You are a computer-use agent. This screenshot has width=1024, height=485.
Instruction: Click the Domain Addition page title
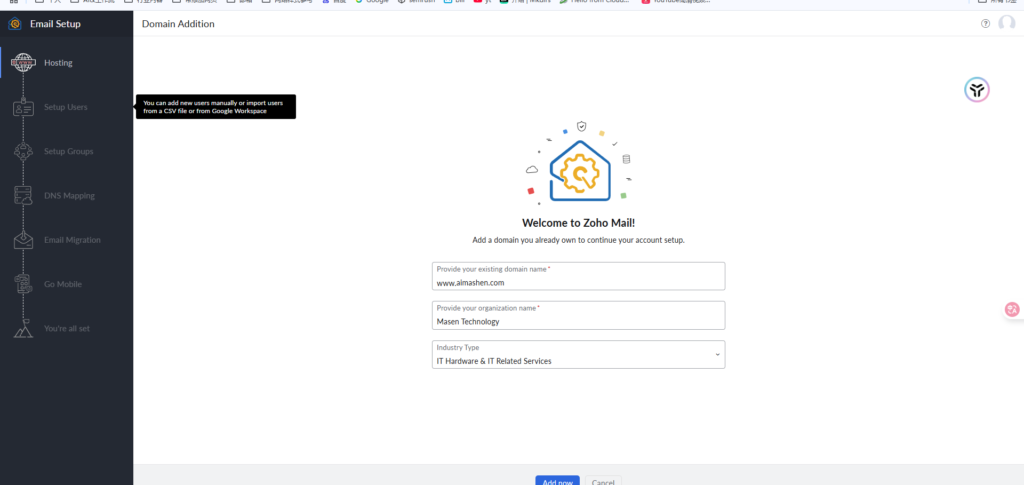pos(178,24)
